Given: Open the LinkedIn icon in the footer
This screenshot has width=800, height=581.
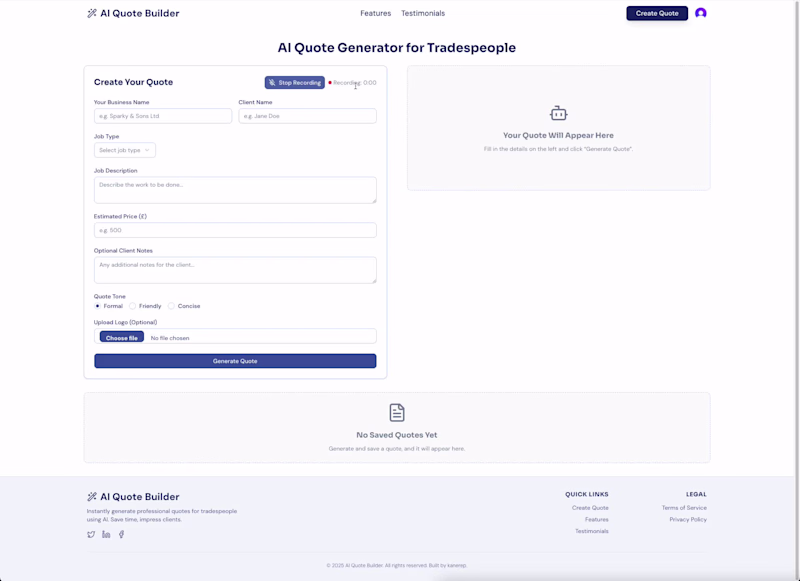Looking at the screenshot, I should click(107, 534).
